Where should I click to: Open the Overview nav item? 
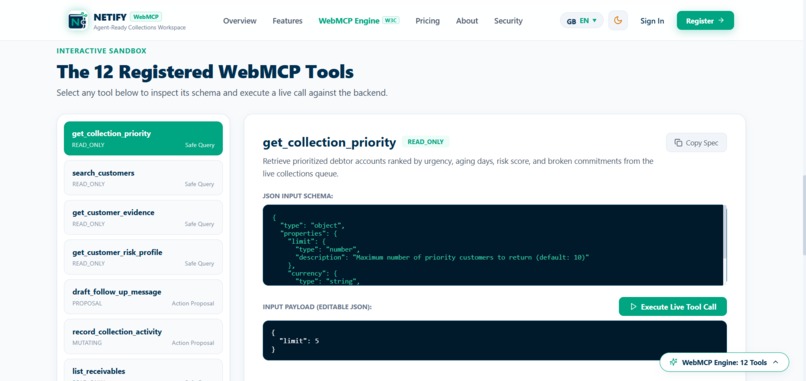pos(240,21)
